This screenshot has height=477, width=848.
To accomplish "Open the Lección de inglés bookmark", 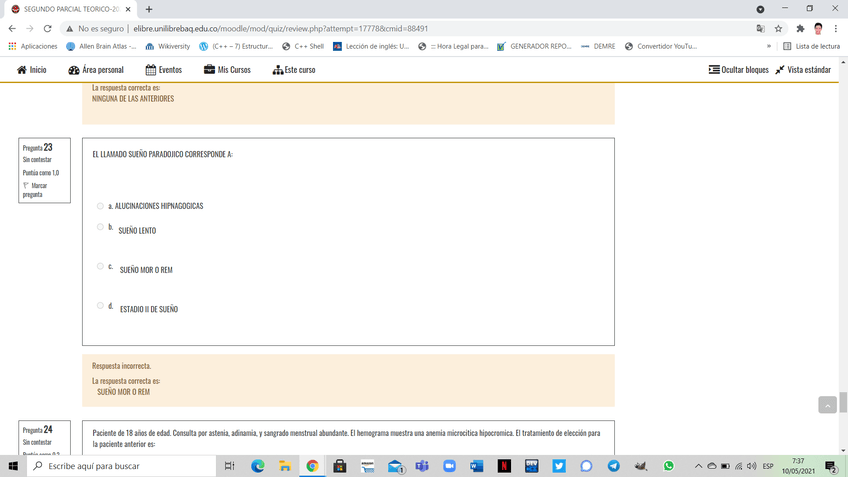I will [x=371, y=47].
